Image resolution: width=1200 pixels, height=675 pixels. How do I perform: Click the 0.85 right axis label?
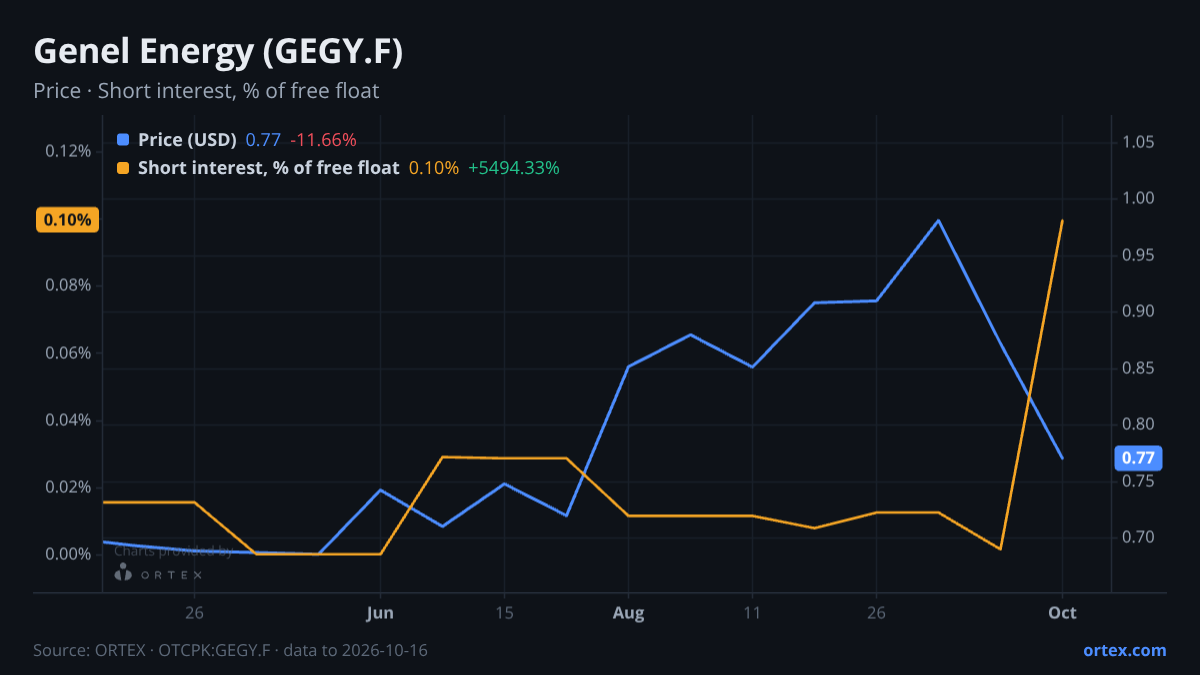pos(1138,368)
